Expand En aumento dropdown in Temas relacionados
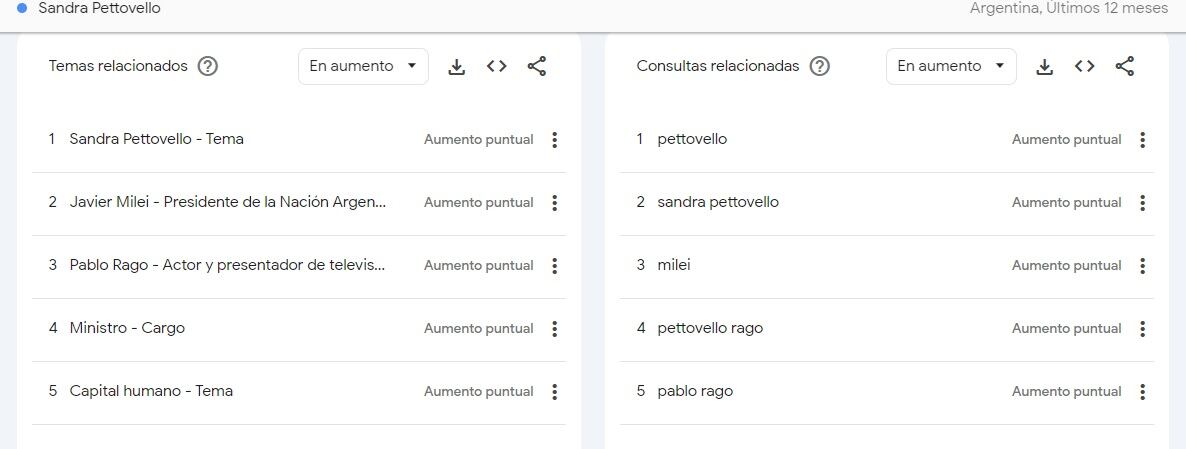 (363, 67)
